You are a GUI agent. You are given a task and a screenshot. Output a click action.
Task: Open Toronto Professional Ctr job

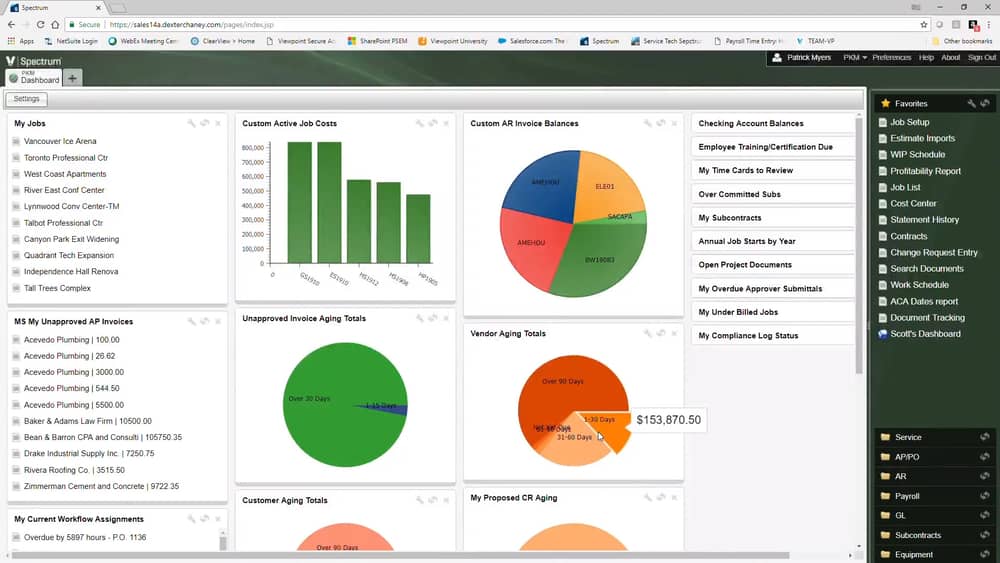click(x=66, y=157)
